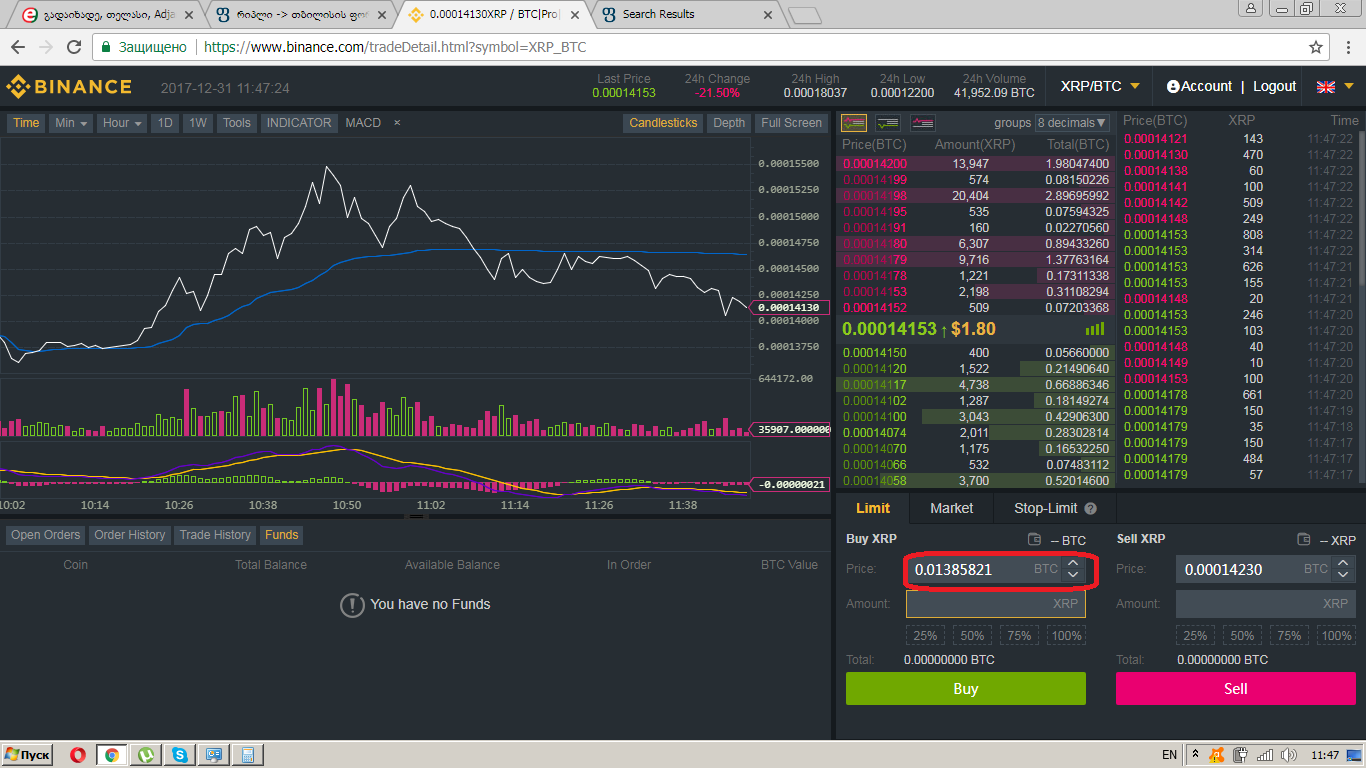Click the Stop-Limit help question mark icon
The height and width of the screenshot is (768, 1366).
pos(1090,508)
